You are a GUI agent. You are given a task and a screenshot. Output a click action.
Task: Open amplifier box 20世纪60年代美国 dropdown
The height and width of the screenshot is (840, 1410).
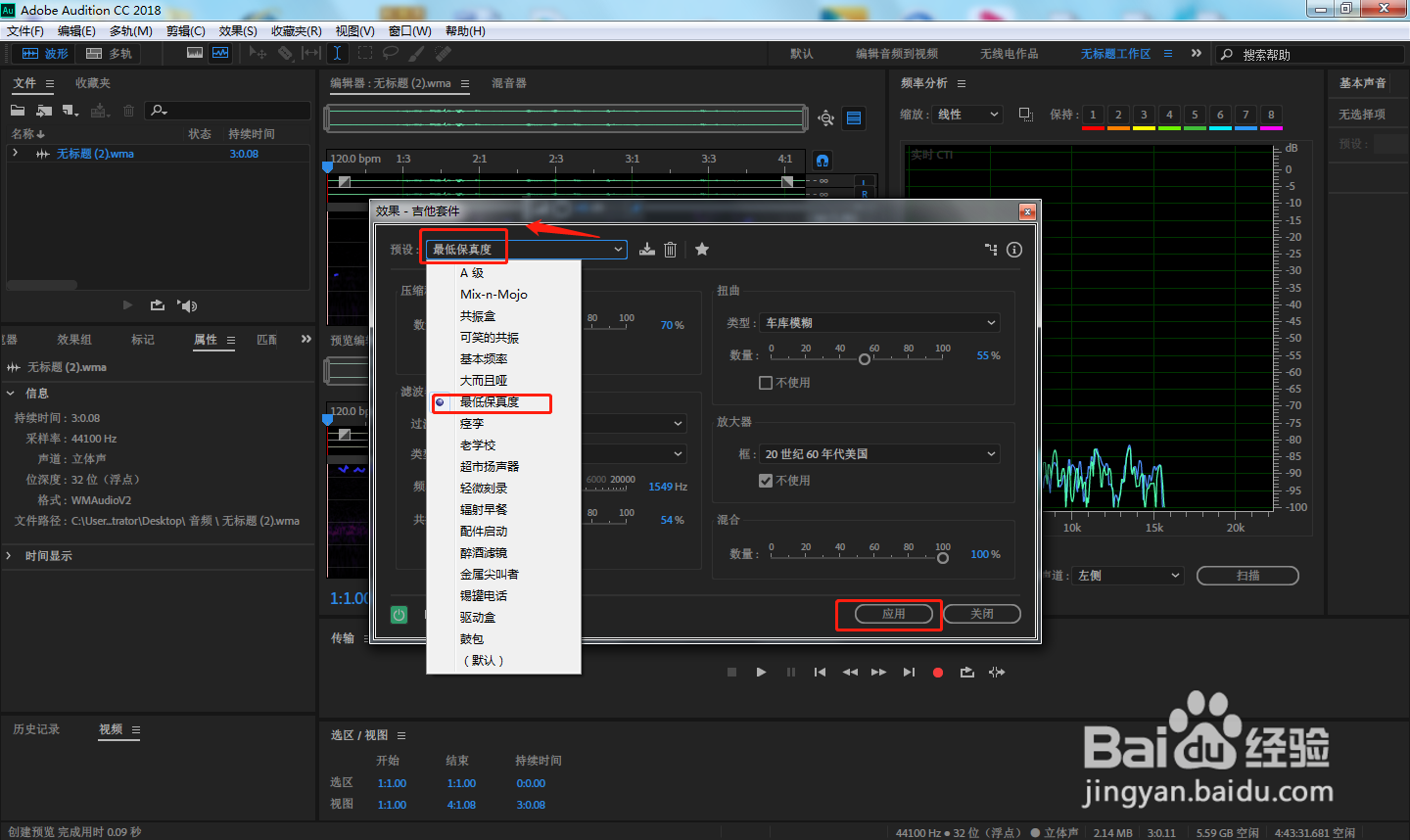879,454
